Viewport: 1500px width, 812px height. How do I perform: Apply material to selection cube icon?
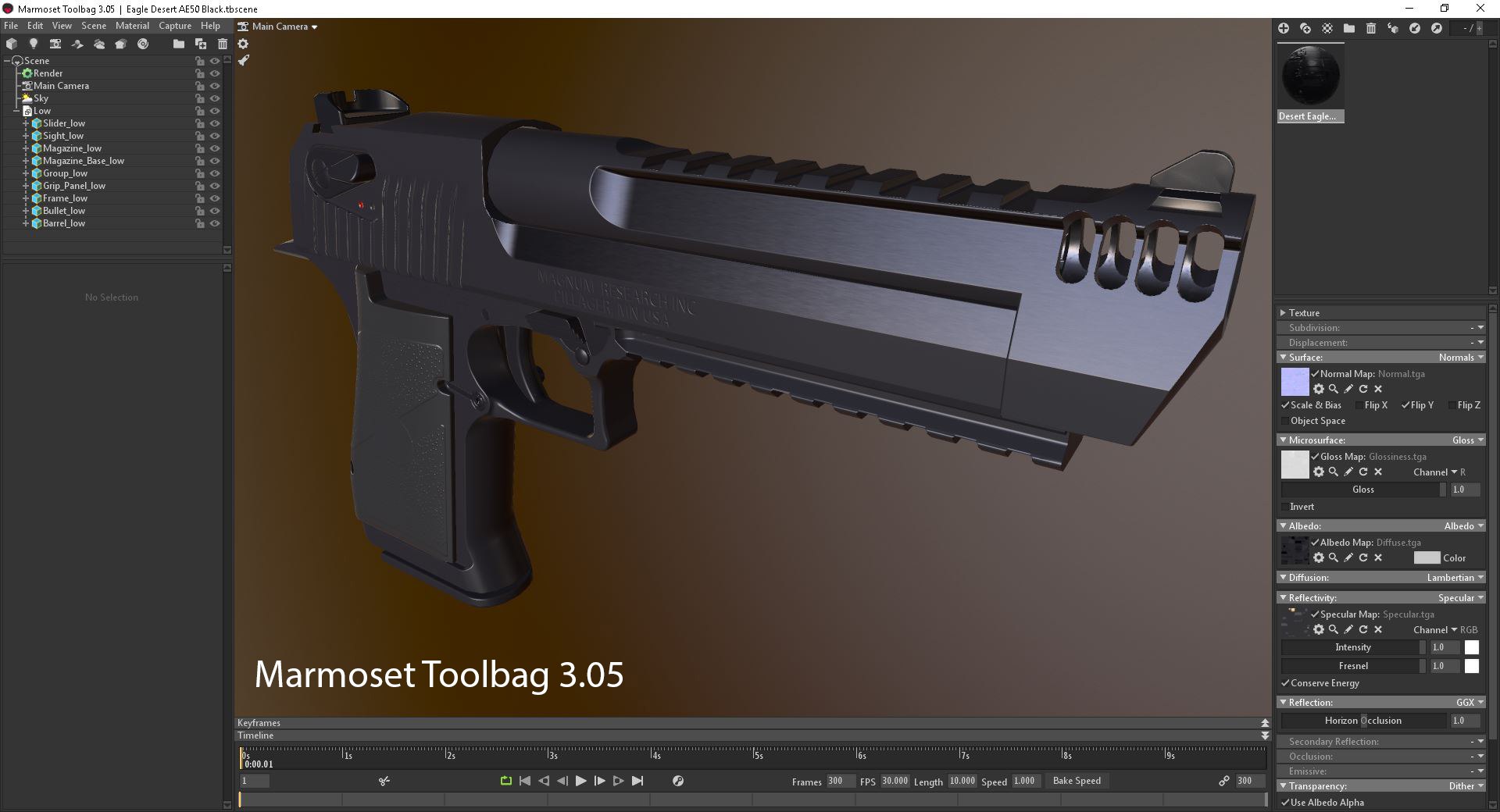point(1393,28)
